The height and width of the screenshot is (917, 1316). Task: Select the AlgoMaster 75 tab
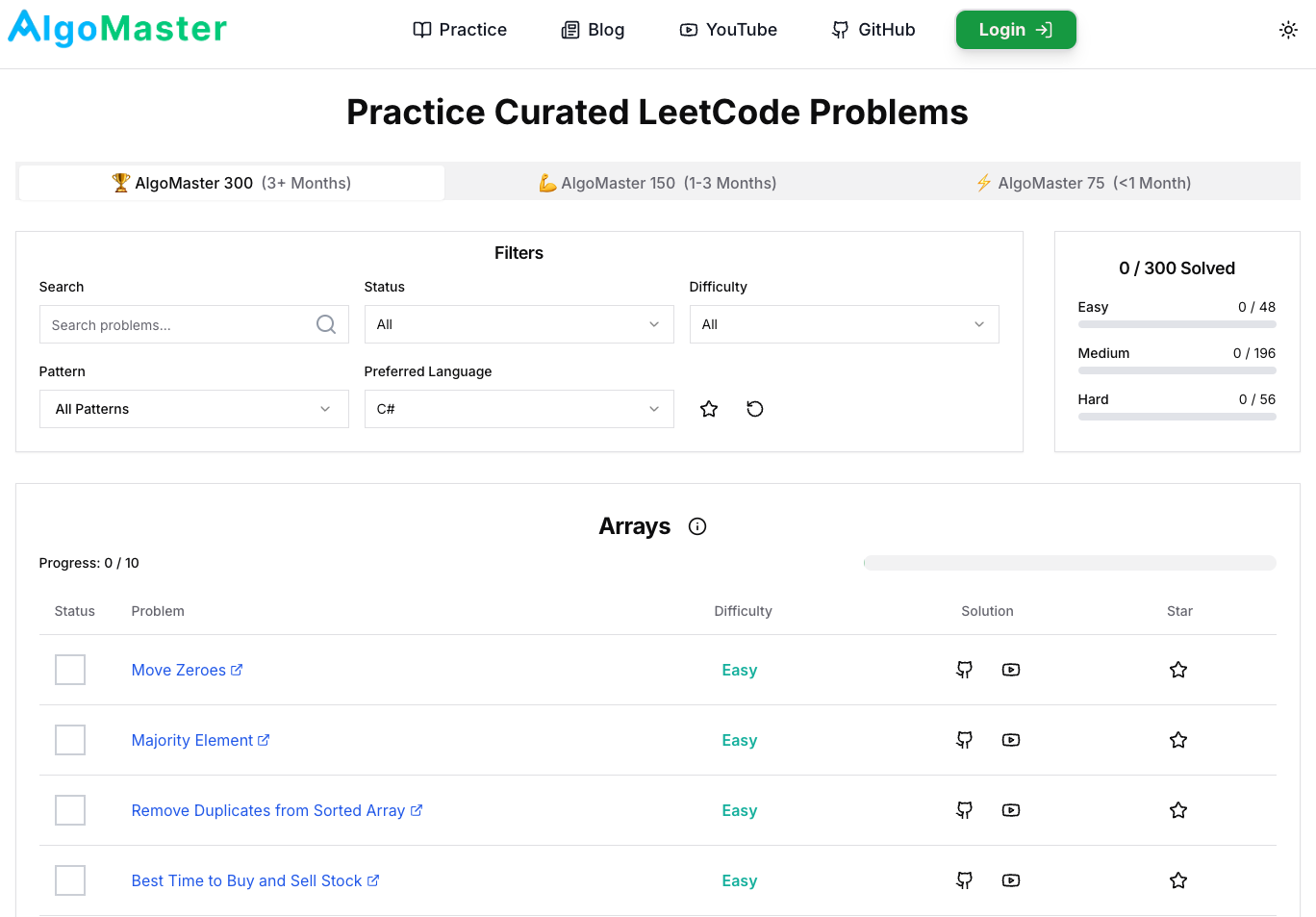pos(1083,183)
